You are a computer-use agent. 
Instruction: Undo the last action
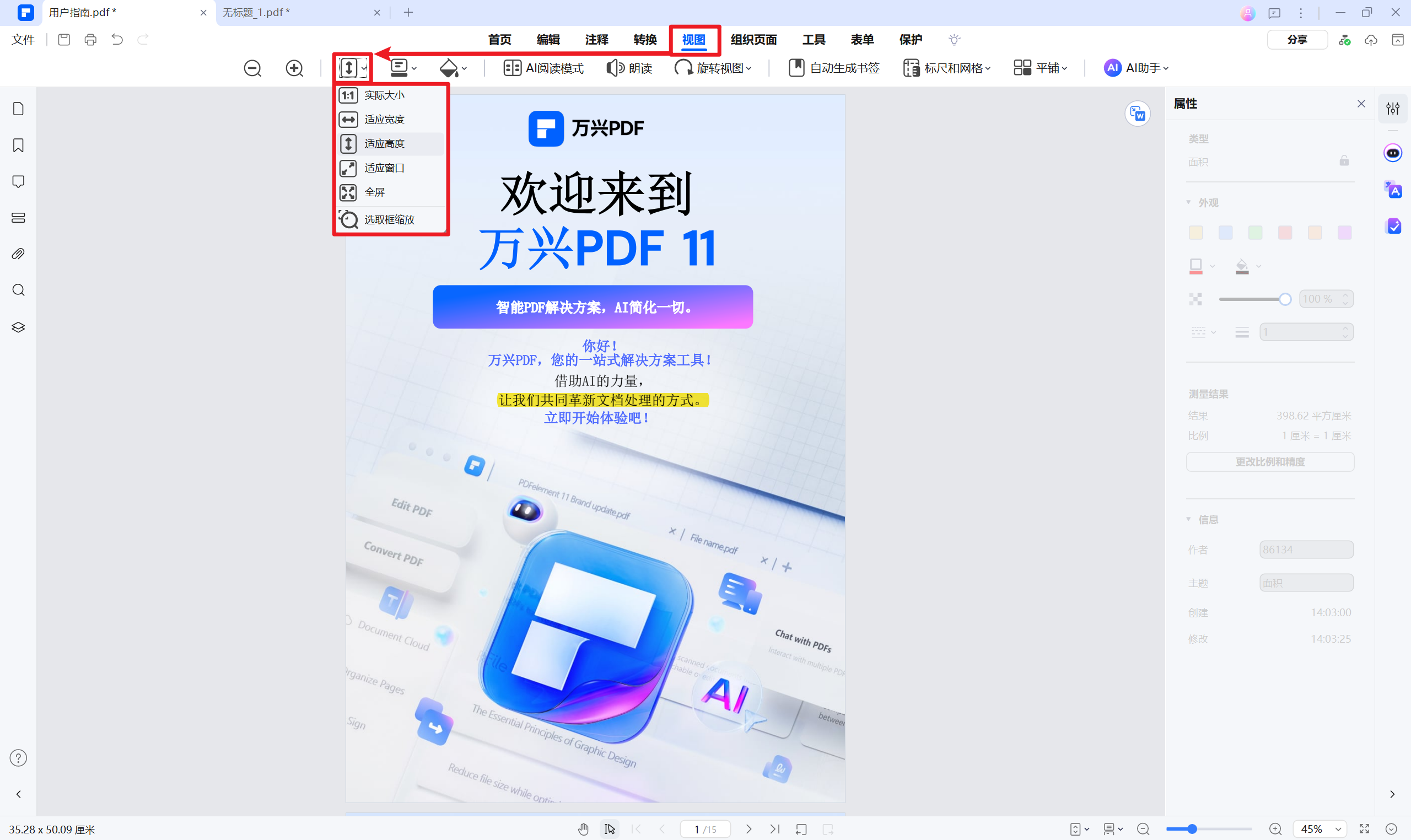pyautogui.click(x=117, y=40)
